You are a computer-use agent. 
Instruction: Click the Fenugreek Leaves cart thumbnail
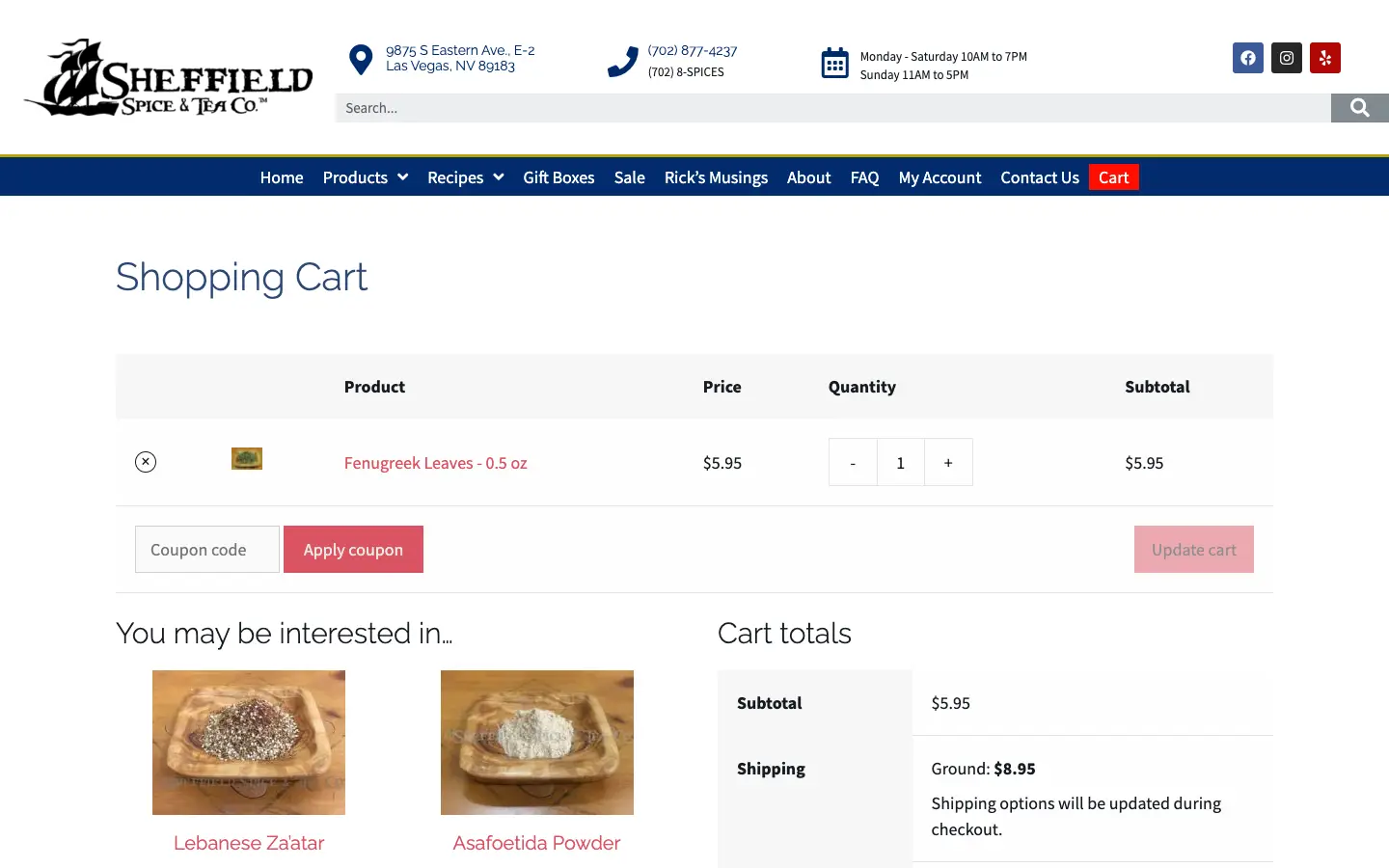pos(247,459)
